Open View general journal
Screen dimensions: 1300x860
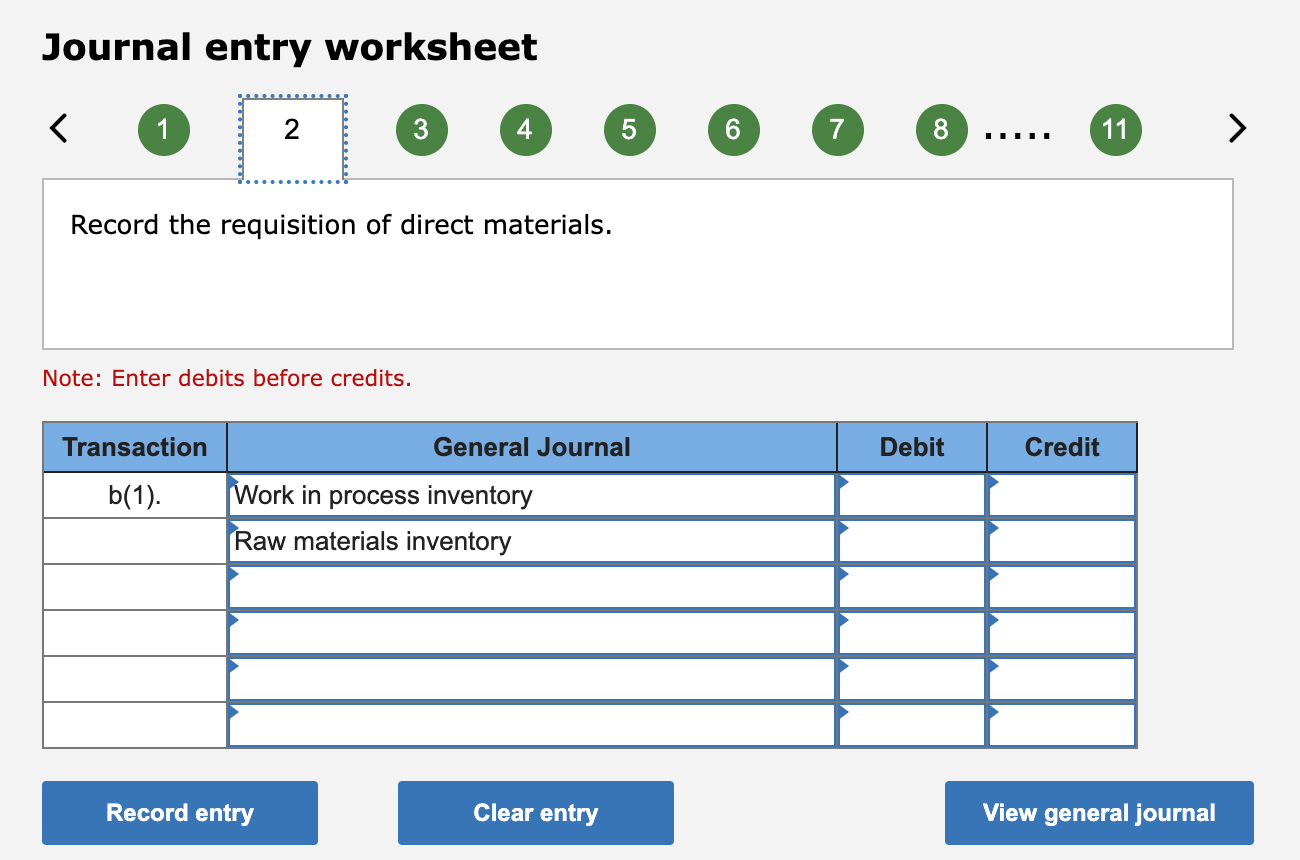point(1099,812)
